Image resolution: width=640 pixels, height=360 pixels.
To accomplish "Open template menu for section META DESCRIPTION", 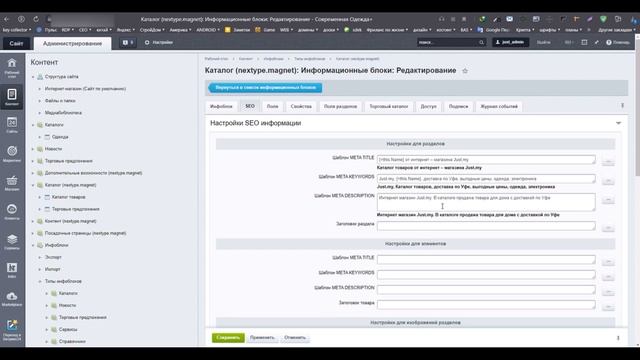I will (608, 200).
